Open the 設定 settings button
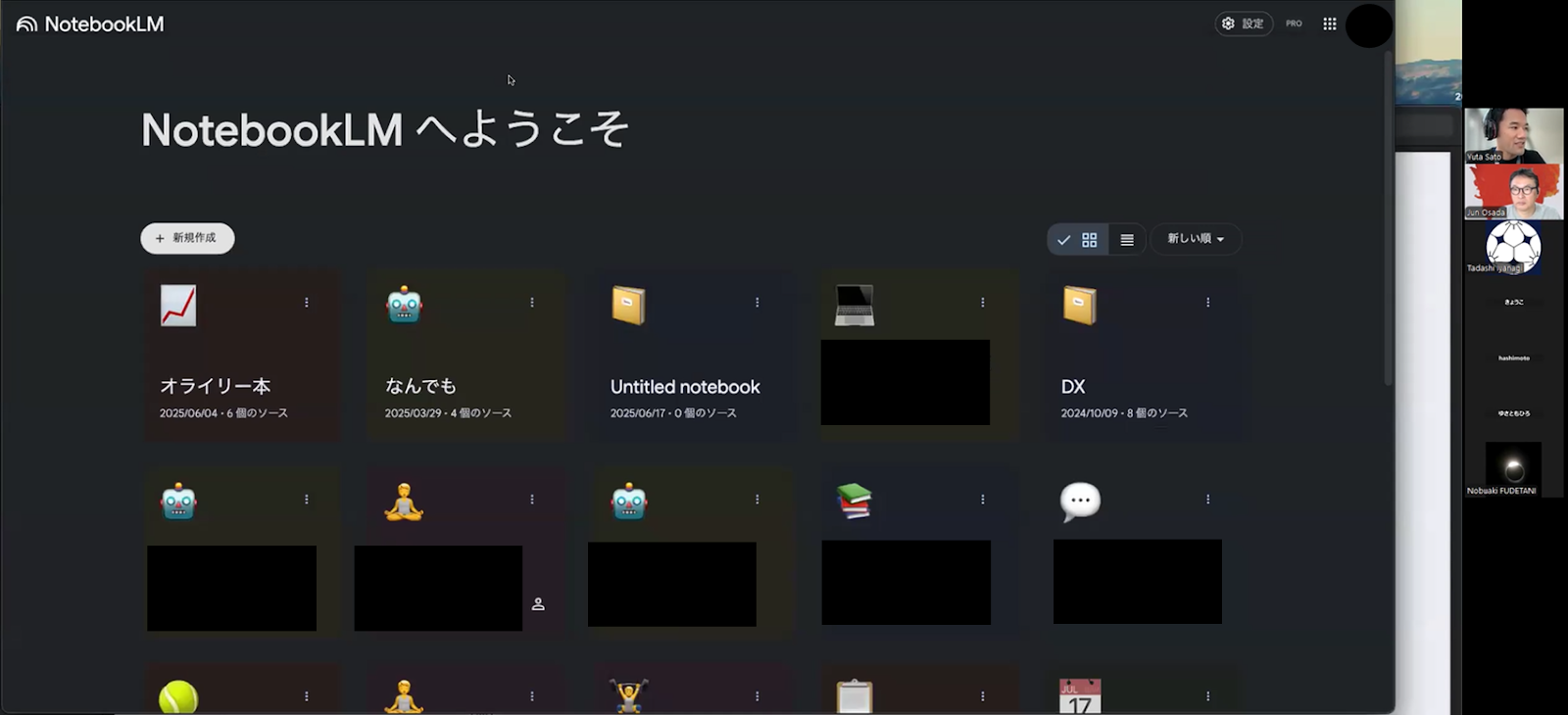 [1244, 24]
